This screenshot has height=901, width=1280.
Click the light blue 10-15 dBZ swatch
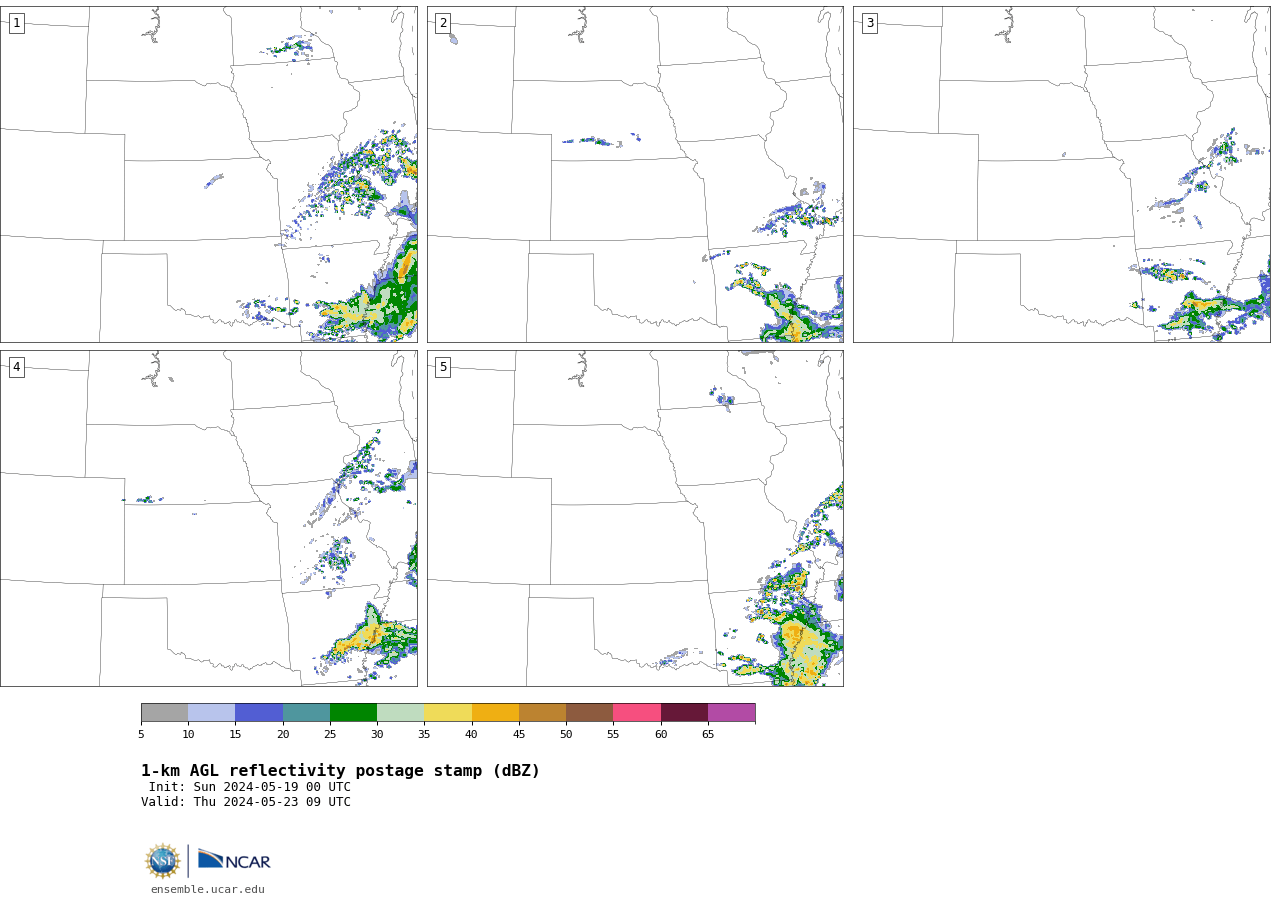(211, 712)
